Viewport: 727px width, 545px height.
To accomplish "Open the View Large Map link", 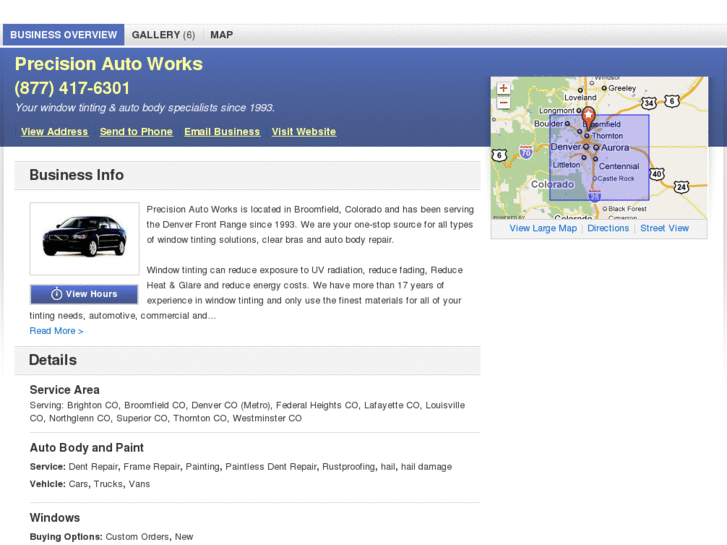I will point(543,228).
